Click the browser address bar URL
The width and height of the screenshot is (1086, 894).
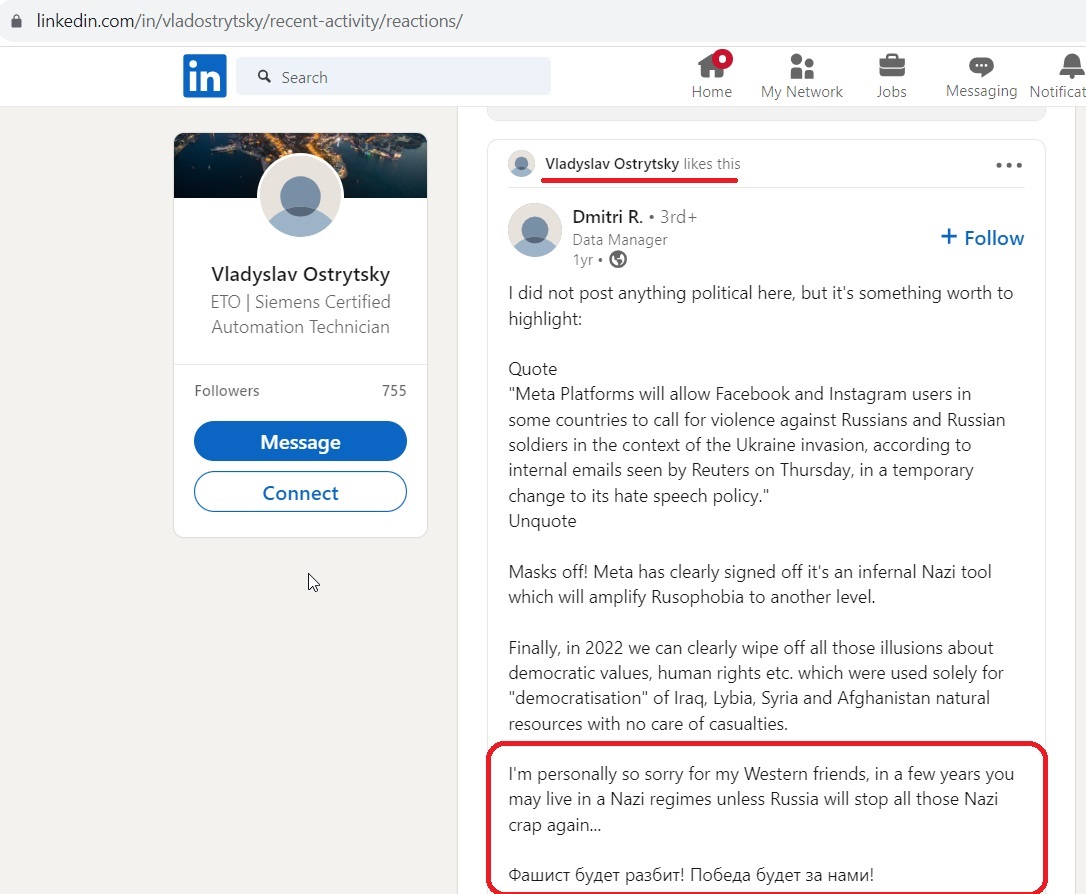tap(249, 21)
